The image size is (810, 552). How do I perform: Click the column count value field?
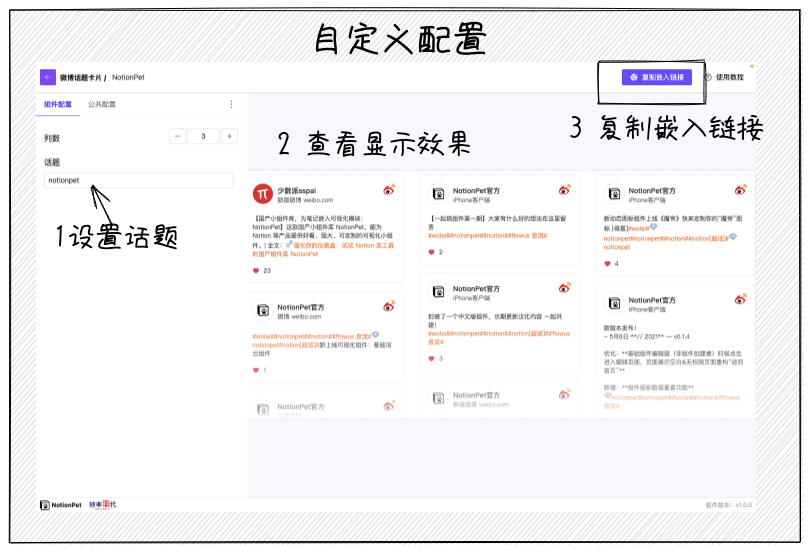(203, 136)
